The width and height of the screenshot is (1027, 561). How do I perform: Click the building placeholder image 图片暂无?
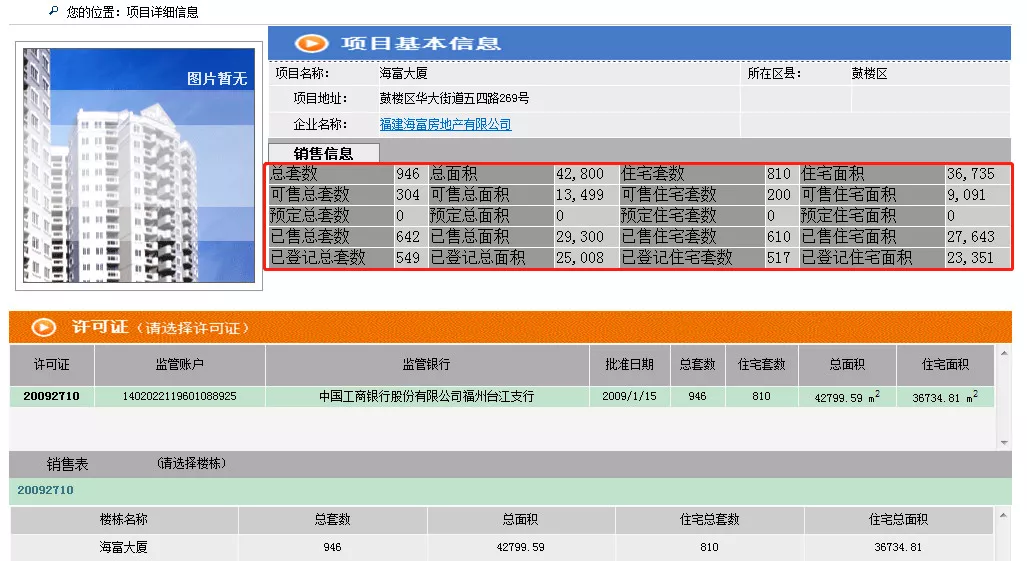point(139,166)
